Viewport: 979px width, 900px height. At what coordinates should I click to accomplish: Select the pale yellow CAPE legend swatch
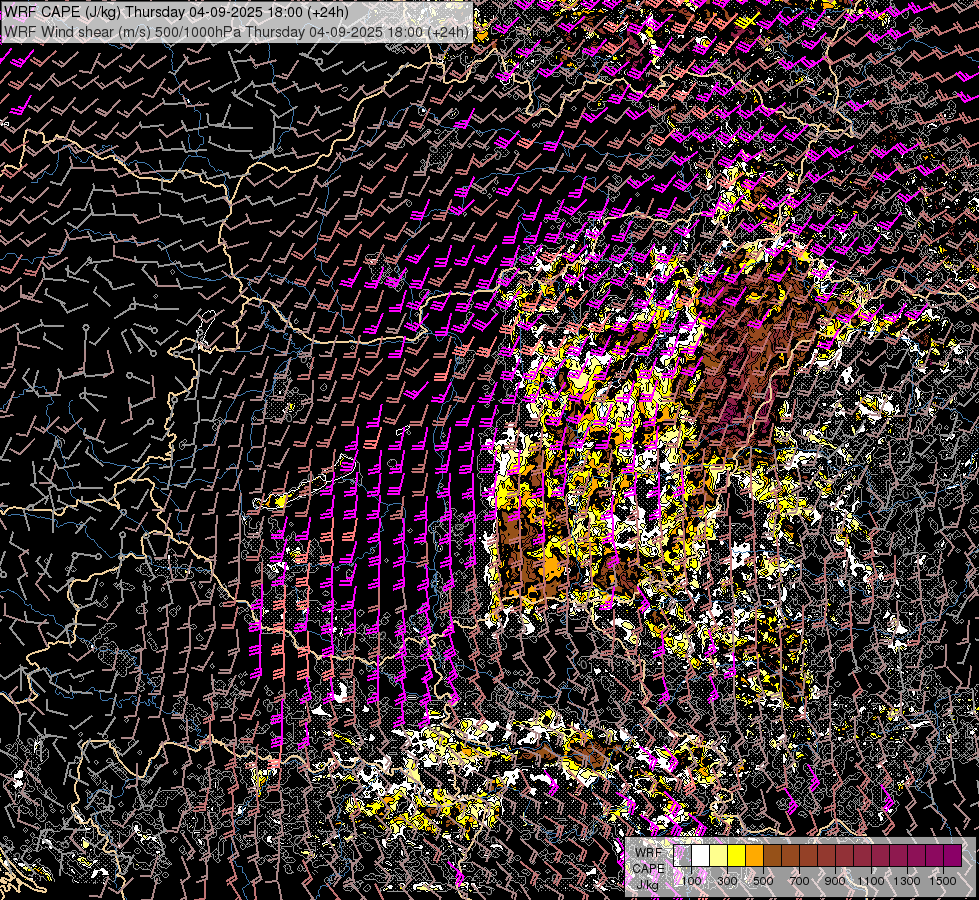pyautogui.click(x=718, y=855)
